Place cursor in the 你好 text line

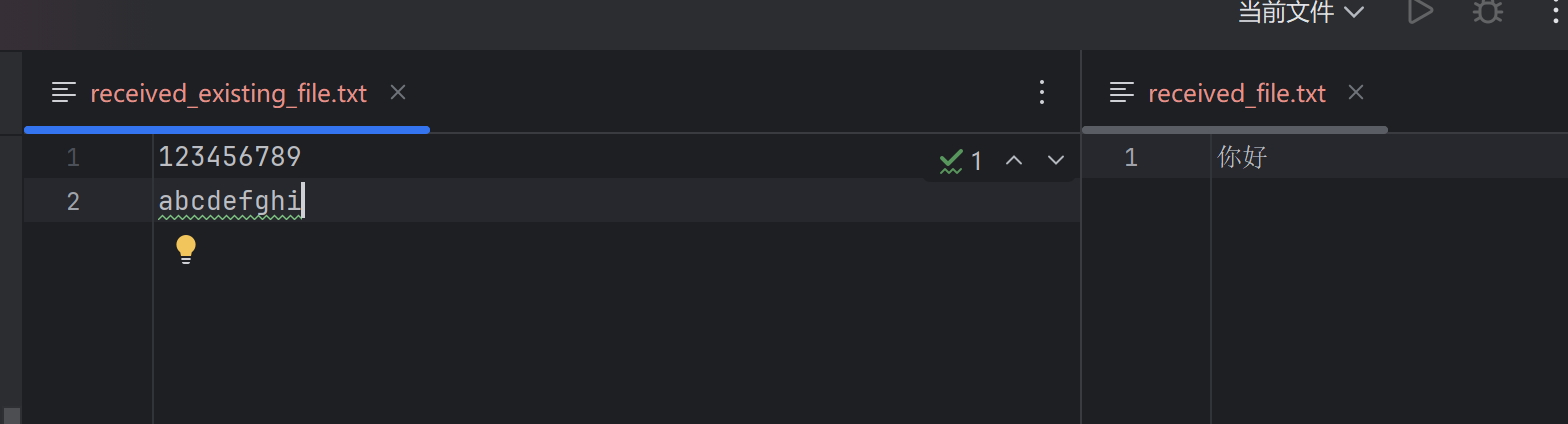tap(1243, 157)
